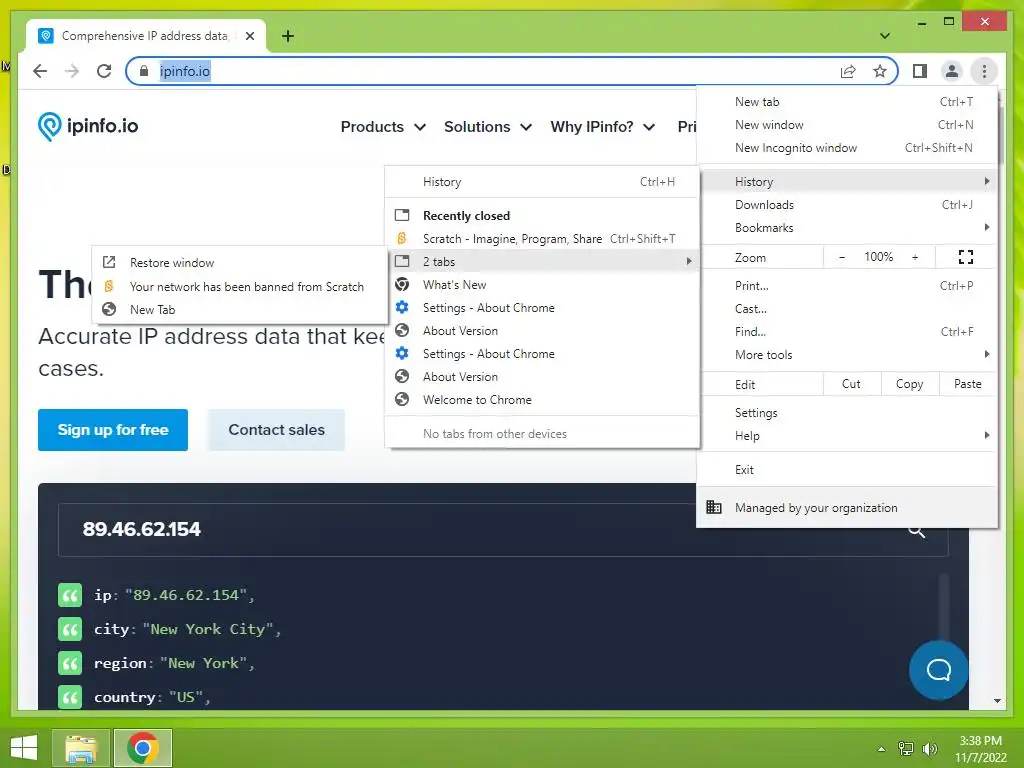Decrease zoom with the minus button
Viewport: 1024px width, 768px height.
coord(842,257)
